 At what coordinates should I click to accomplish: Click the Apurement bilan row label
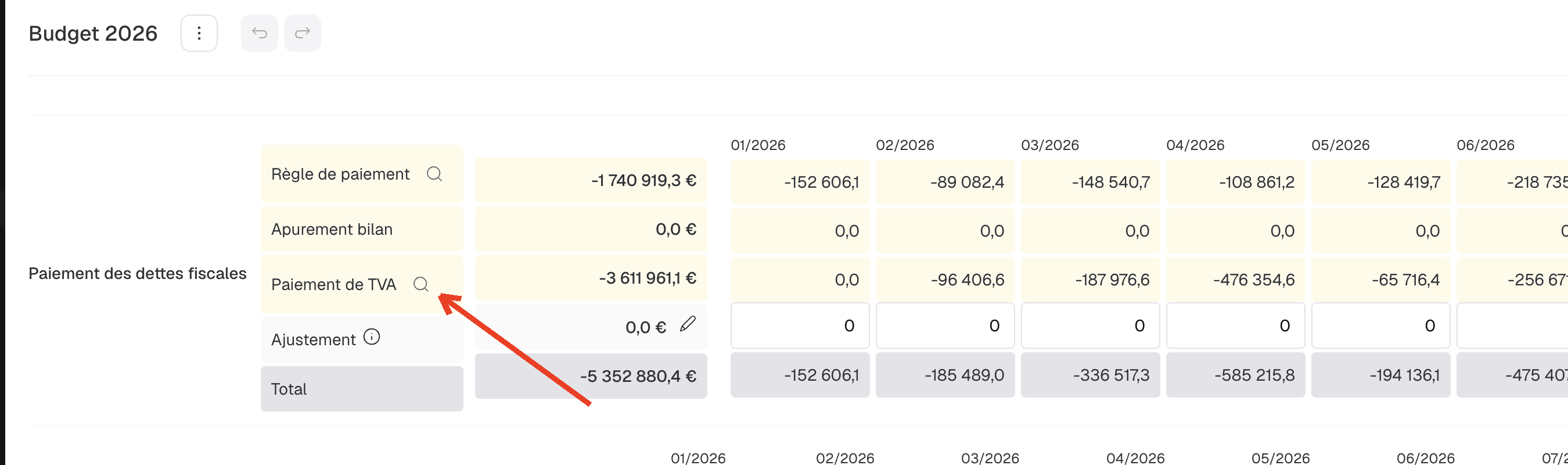(332, 229)
